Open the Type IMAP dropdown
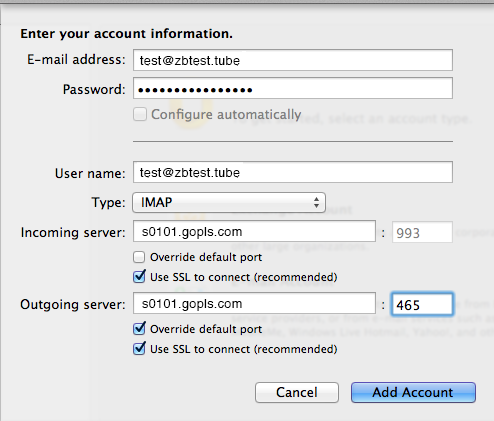 coord(229,202)
